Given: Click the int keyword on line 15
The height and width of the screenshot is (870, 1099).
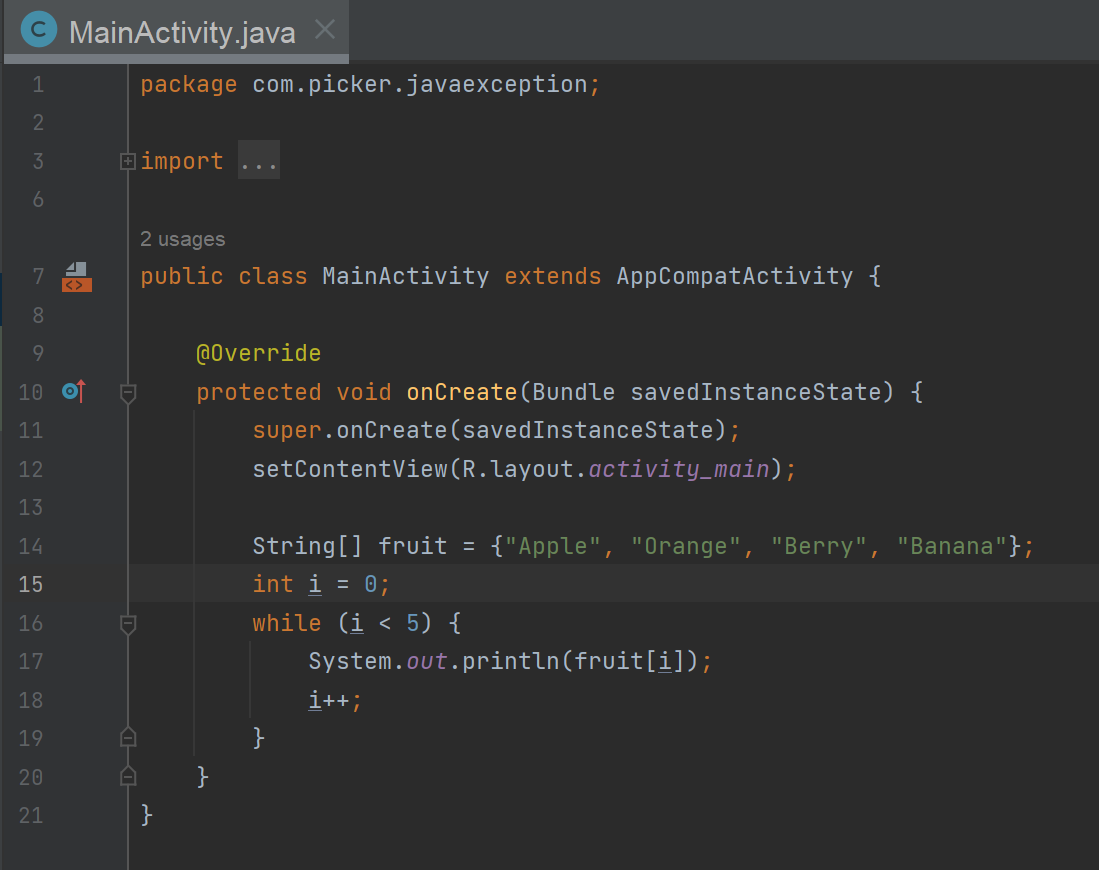Looking at the screenshot, I should coord(273,584).
